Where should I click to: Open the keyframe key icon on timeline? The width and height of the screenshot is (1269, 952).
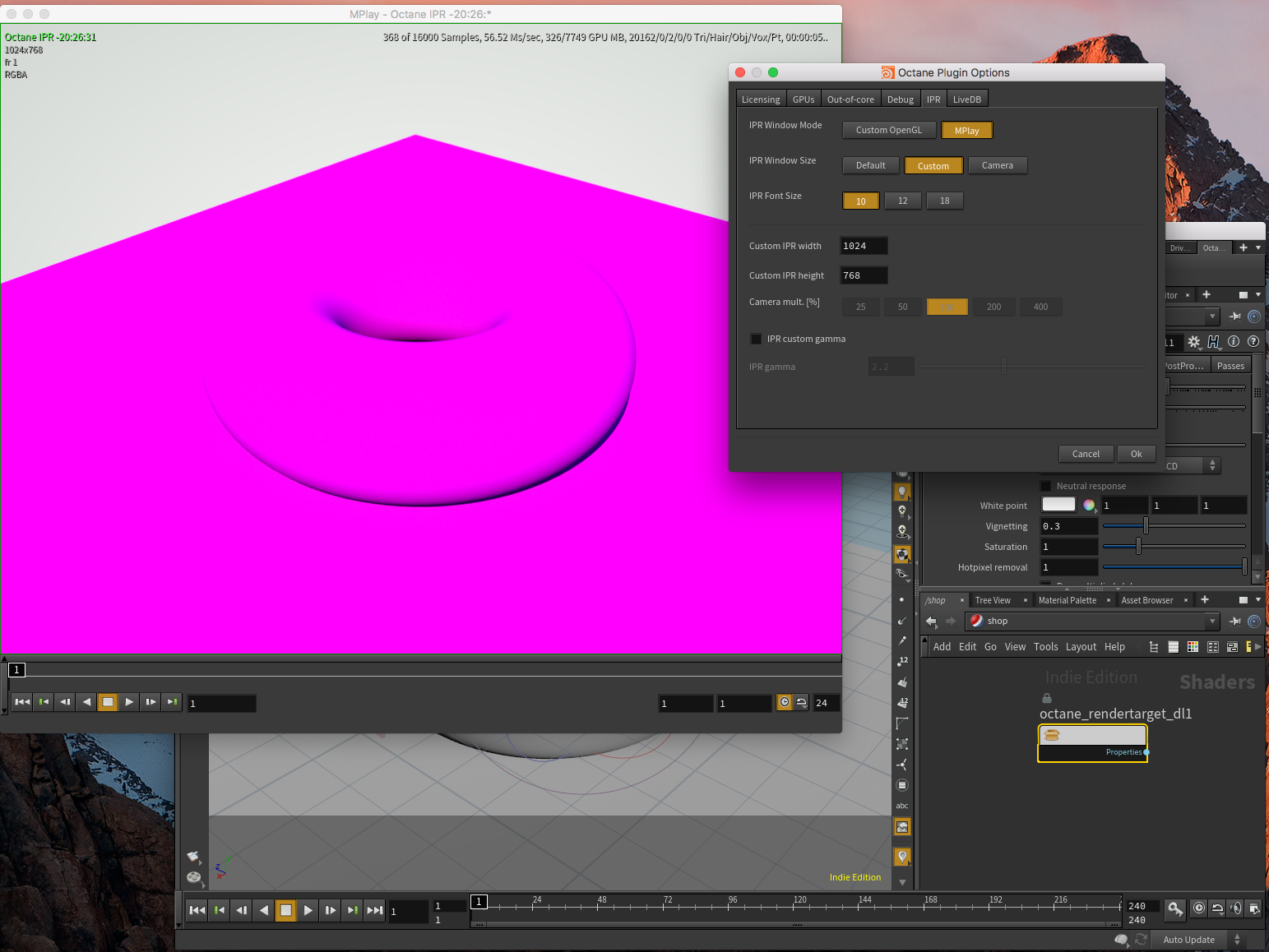click(1175, 908)
